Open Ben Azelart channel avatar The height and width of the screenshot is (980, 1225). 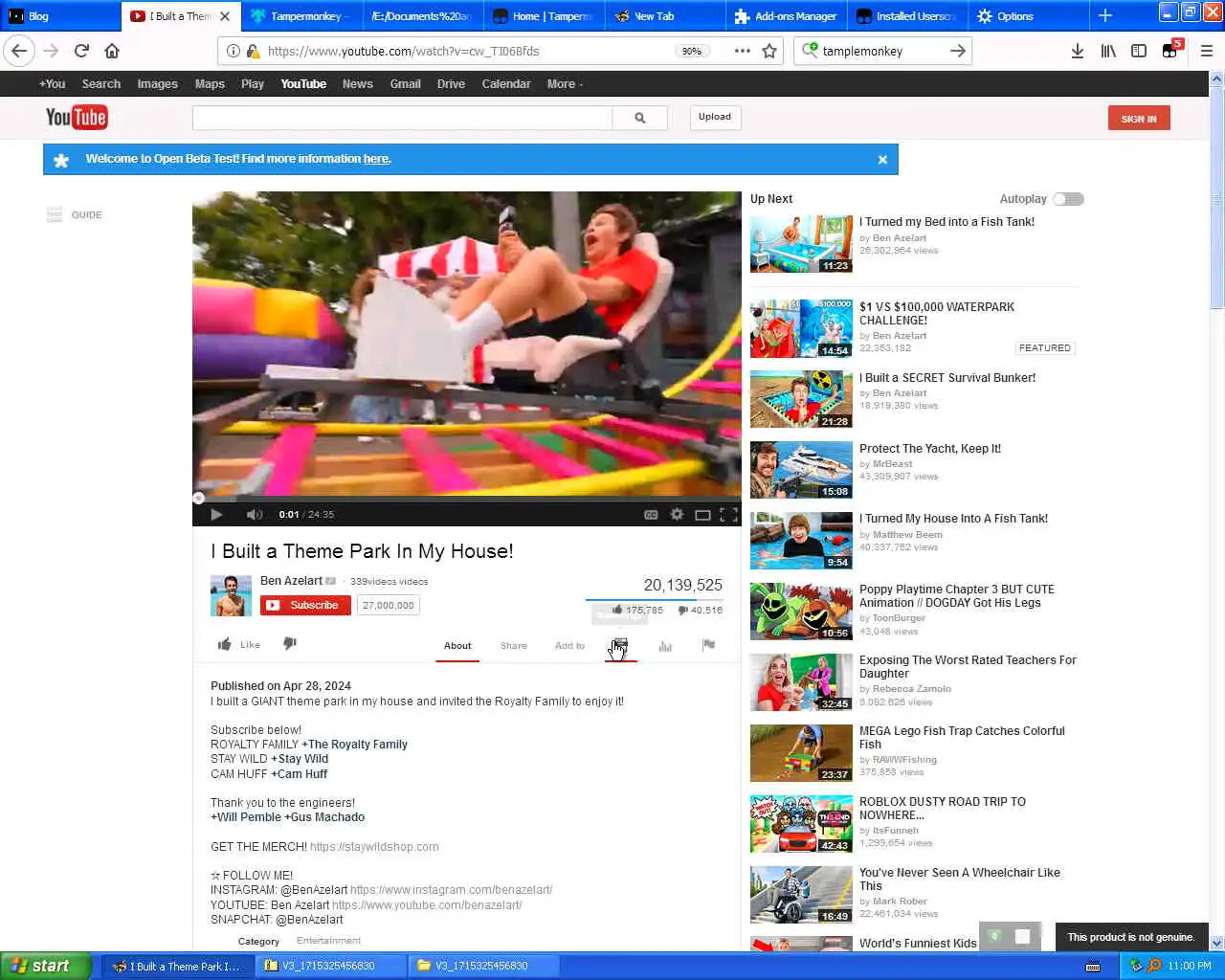pyautogui.click(x=231, y=595)
